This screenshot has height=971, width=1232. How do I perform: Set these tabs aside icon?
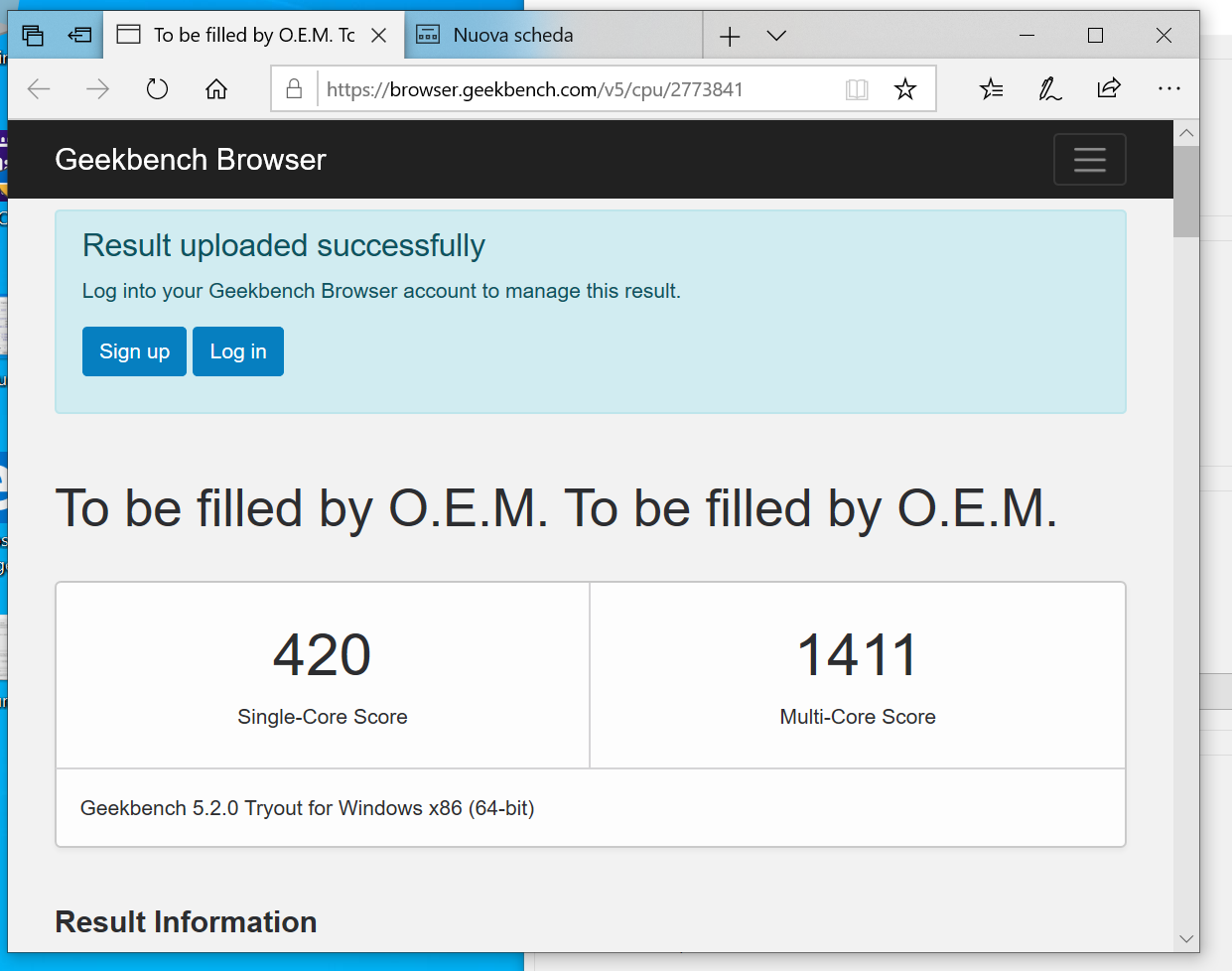(79, 36)
